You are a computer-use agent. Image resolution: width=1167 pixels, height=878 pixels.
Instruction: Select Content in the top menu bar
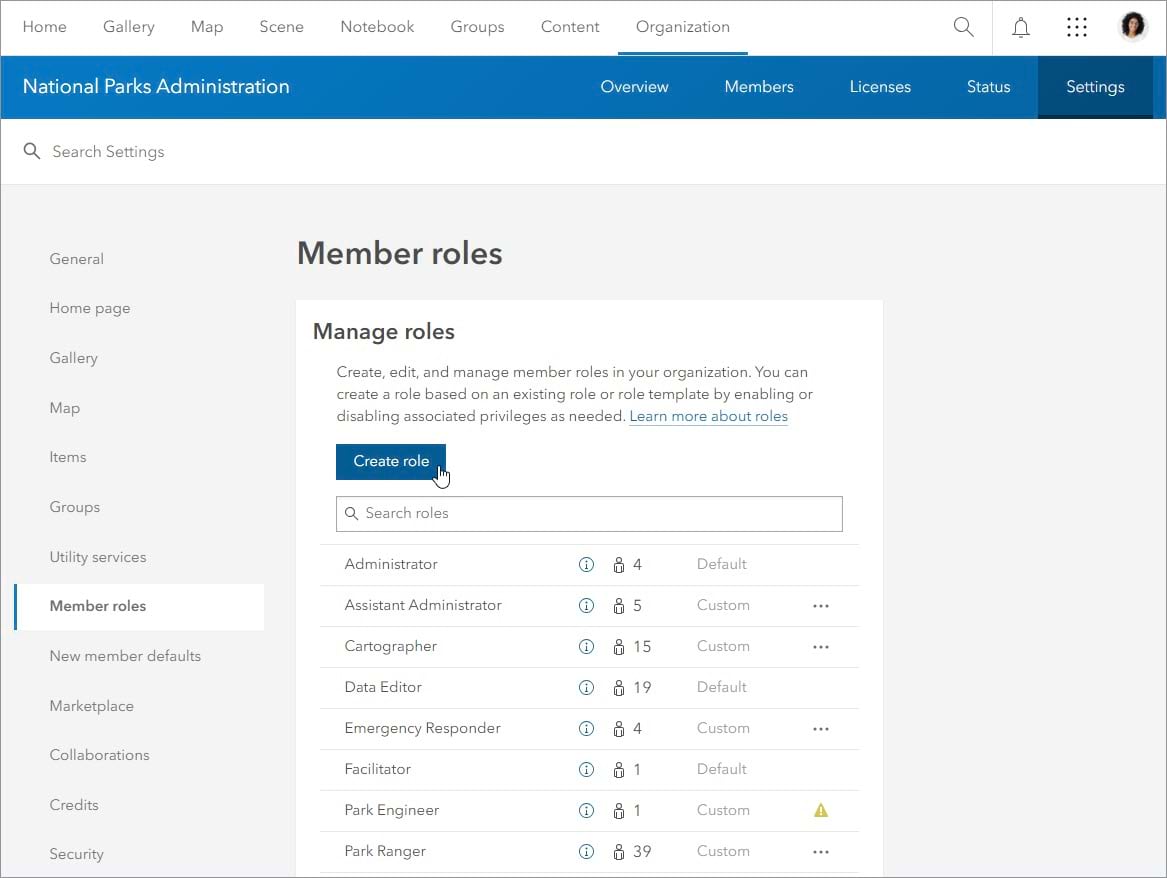coord(570,27)
